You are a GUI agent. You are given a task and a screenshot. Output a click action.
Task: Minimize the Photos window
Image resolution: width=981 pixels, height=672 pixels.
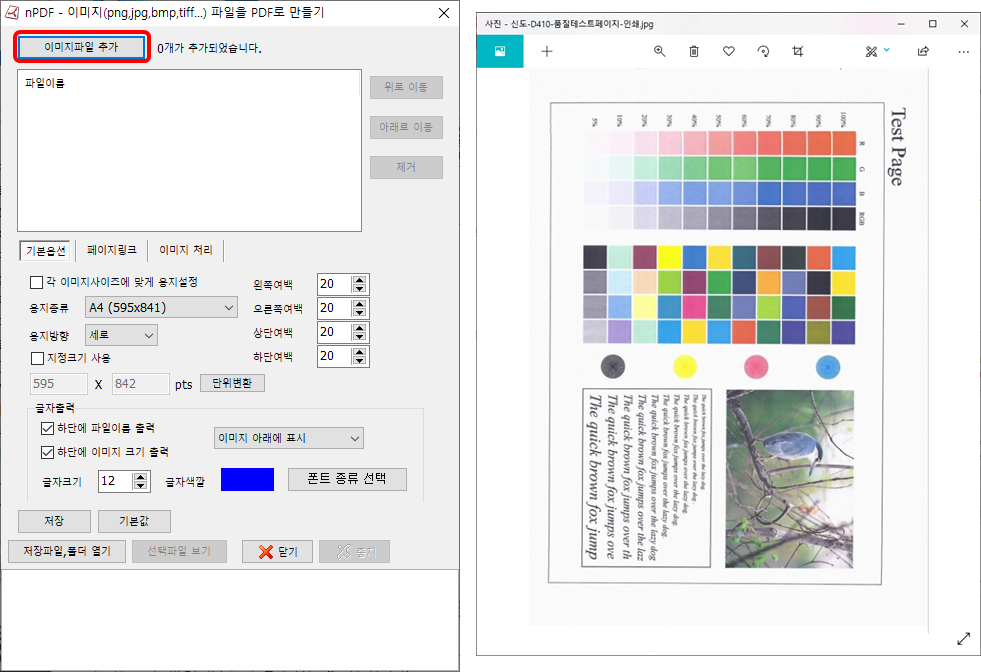click(x=901, y=24)
